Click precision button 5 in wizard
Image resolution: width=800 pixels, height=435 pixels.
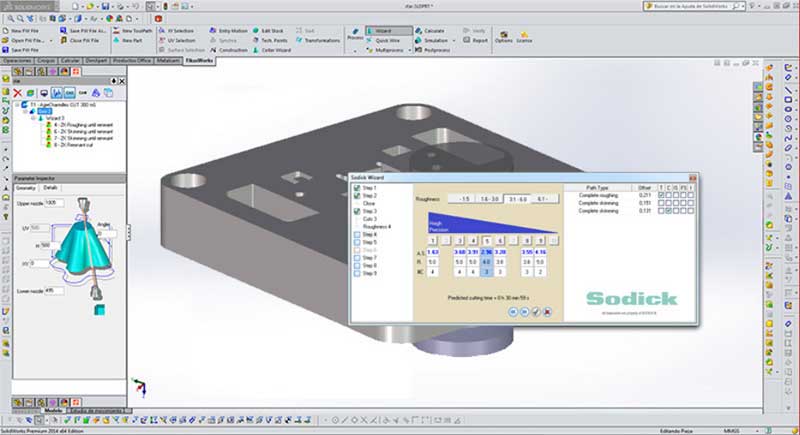point(487,241)
